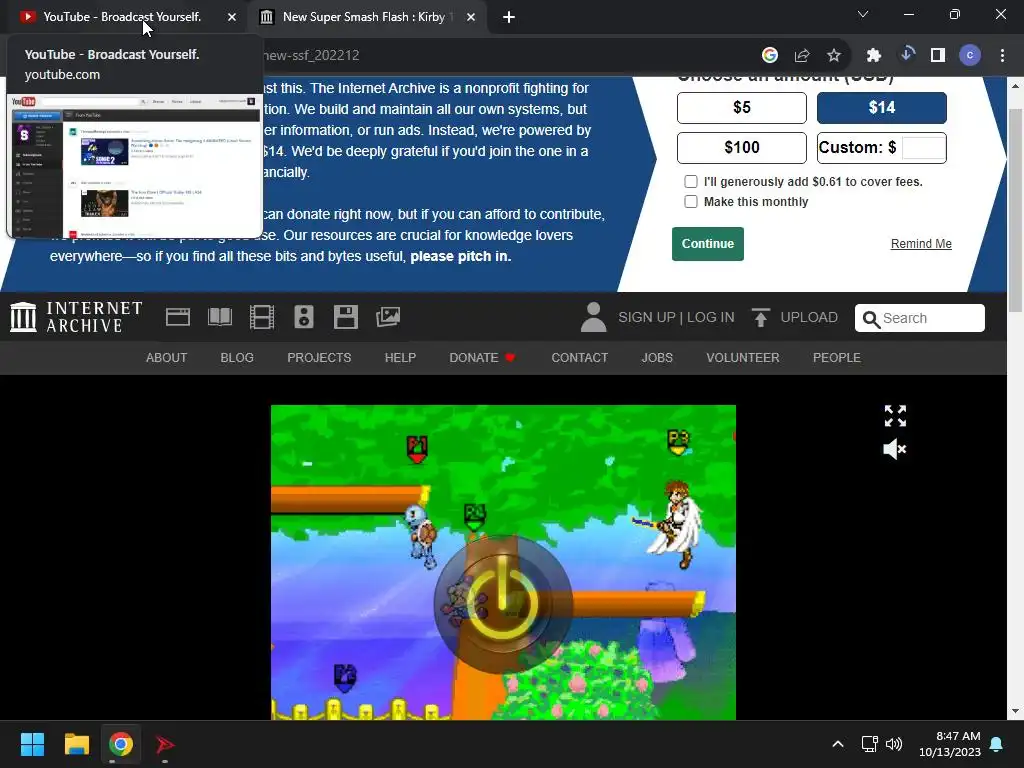1024x768 pixels.
Task: Unmute the emulator sound
Action: (x=895, y=449)
